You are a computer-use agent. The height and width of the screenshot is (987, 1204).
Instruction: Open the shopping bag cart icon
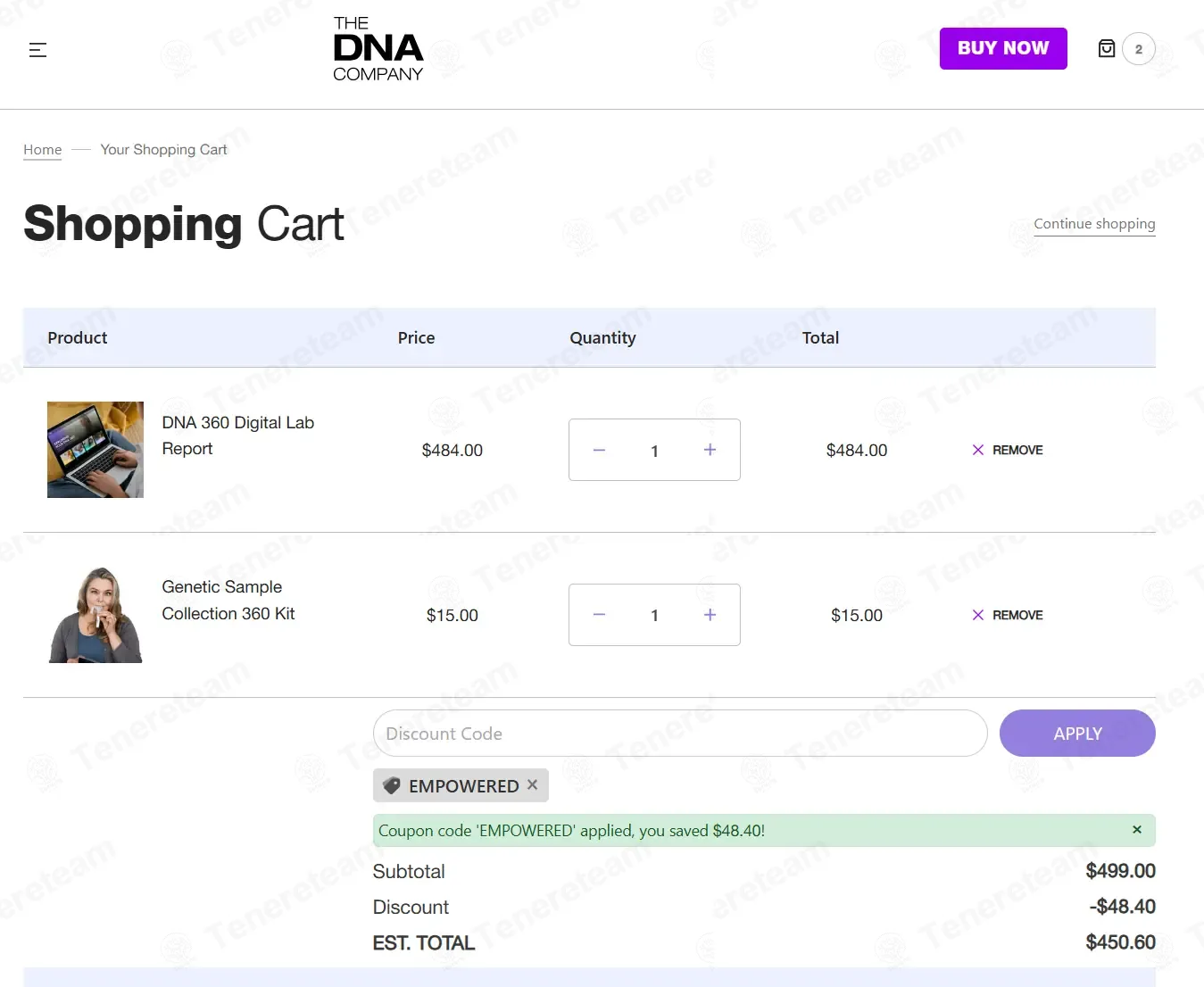[1107, 48]
